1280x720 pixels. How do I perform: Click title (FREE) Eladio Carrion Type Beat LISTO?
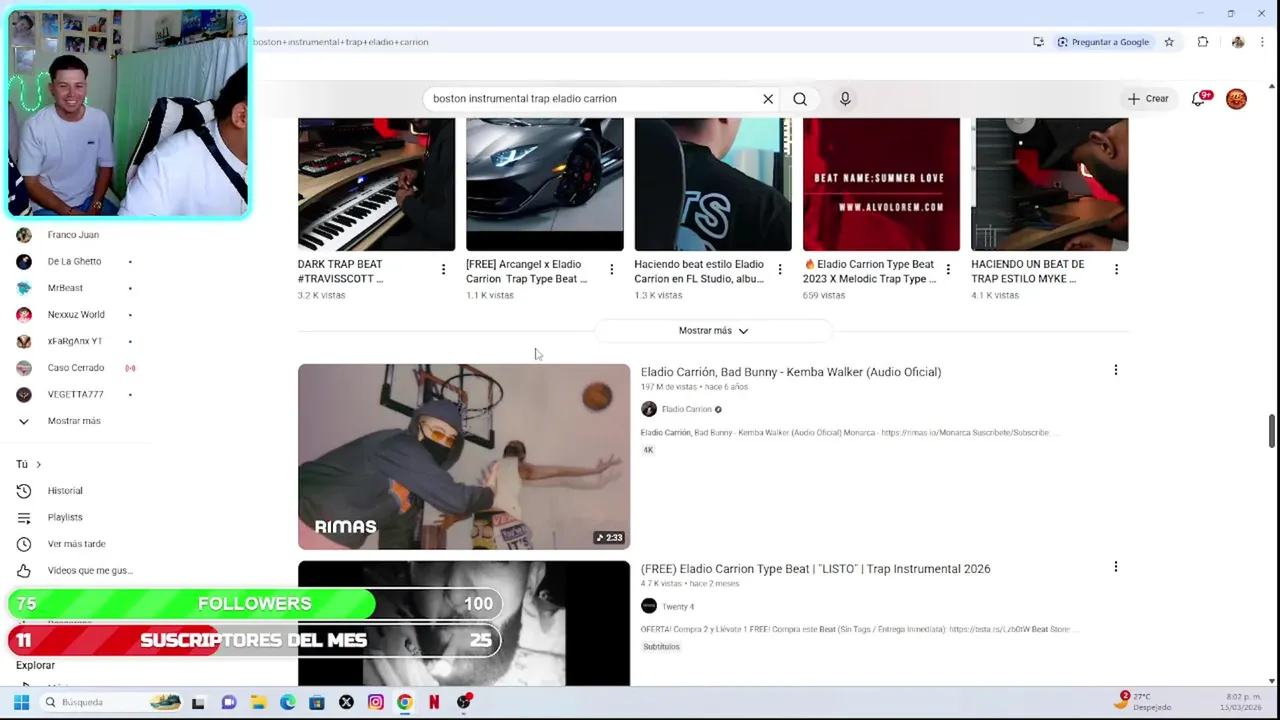point(815,569)
